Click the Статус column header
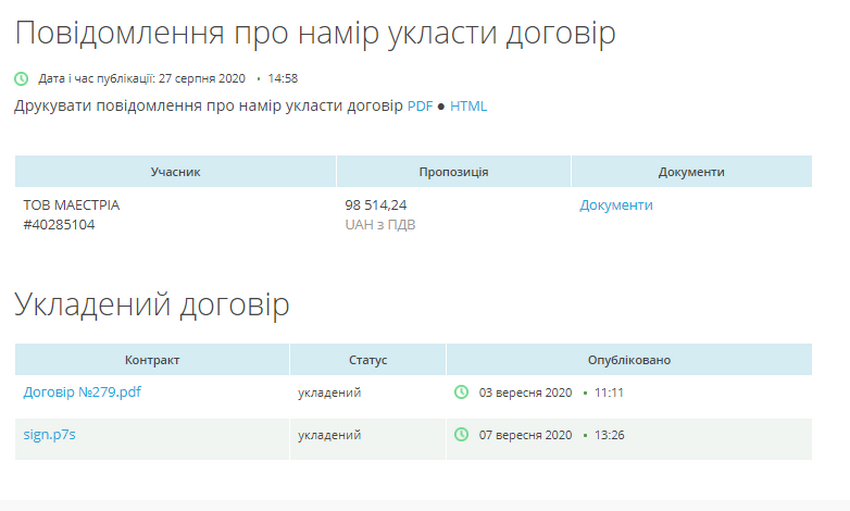The image size is (850, 511). (x=367, y=360)
